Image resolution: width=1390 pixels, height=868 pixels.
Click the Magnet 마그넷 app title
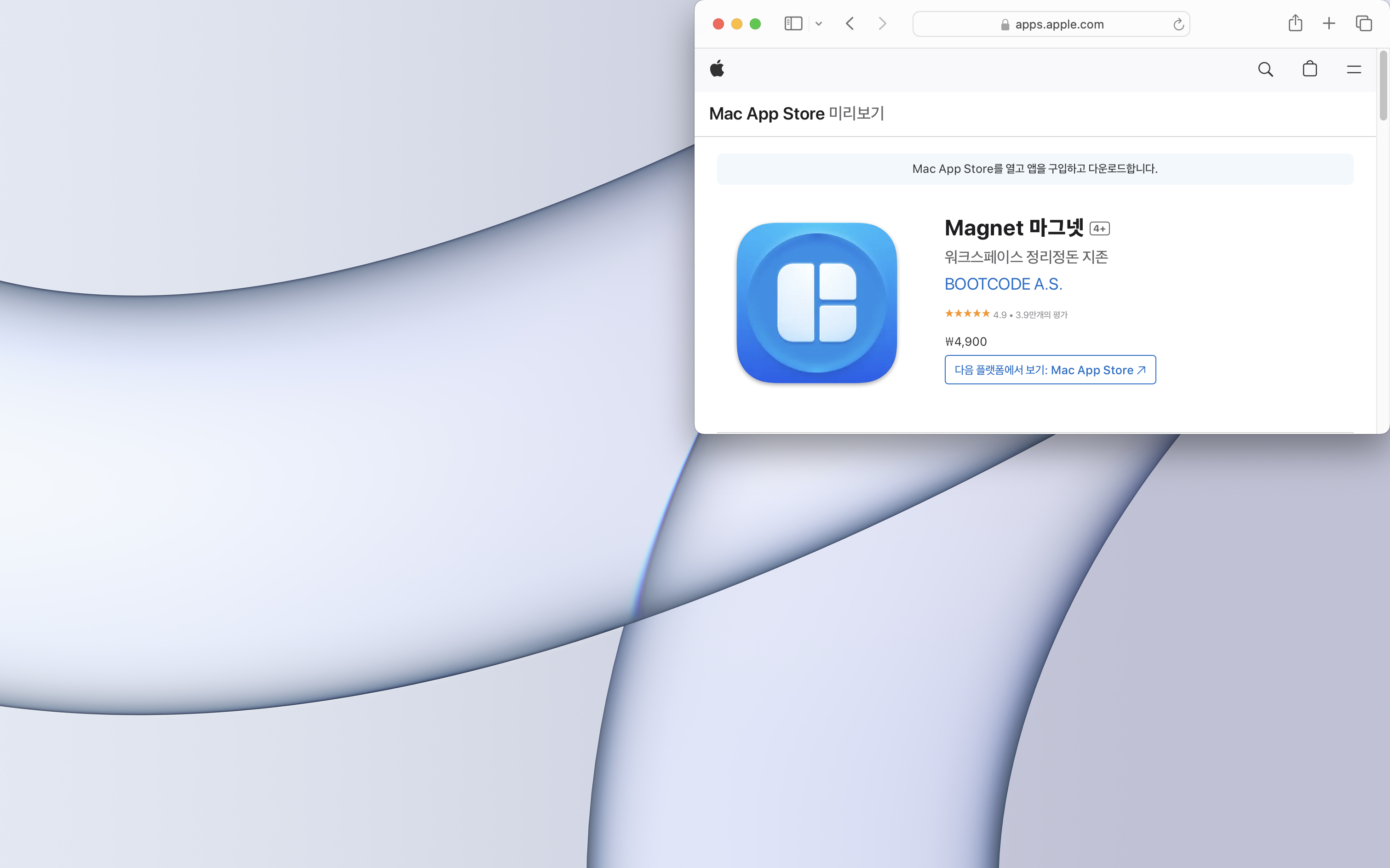(x=1014, y=228)
